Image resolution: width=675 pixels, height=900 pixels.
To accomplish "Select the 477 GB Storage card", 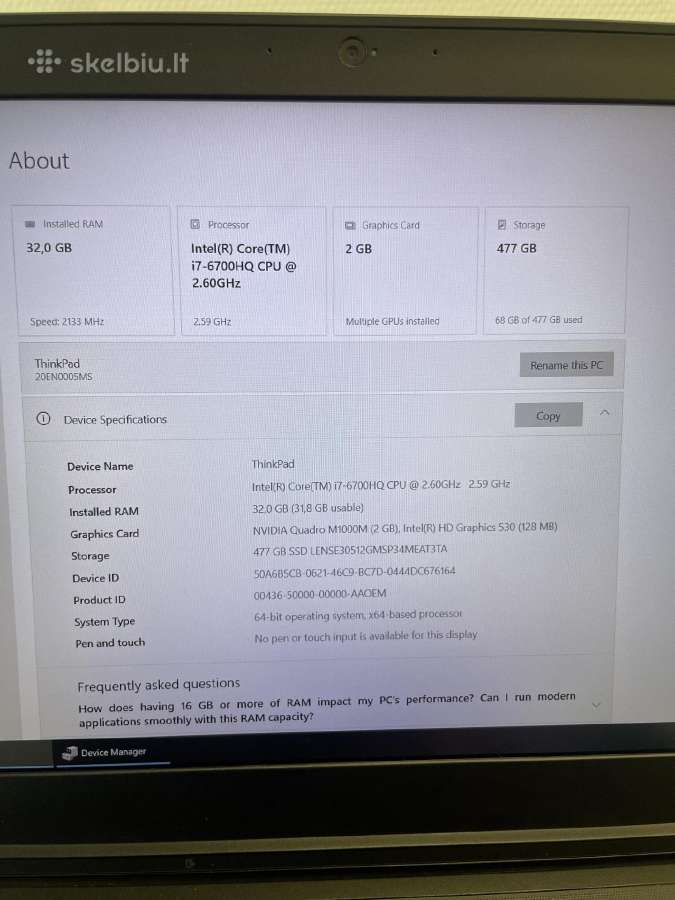I will pyautogui.click(x=556, y=270).
